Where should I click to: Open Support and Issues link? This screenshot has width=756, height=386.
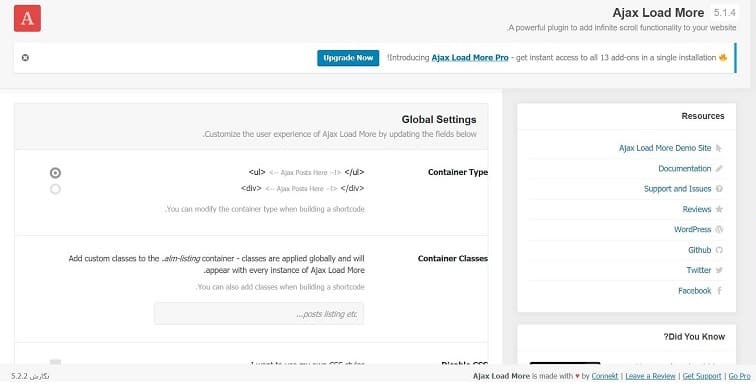pyautogui.click(x=677, y=189)
